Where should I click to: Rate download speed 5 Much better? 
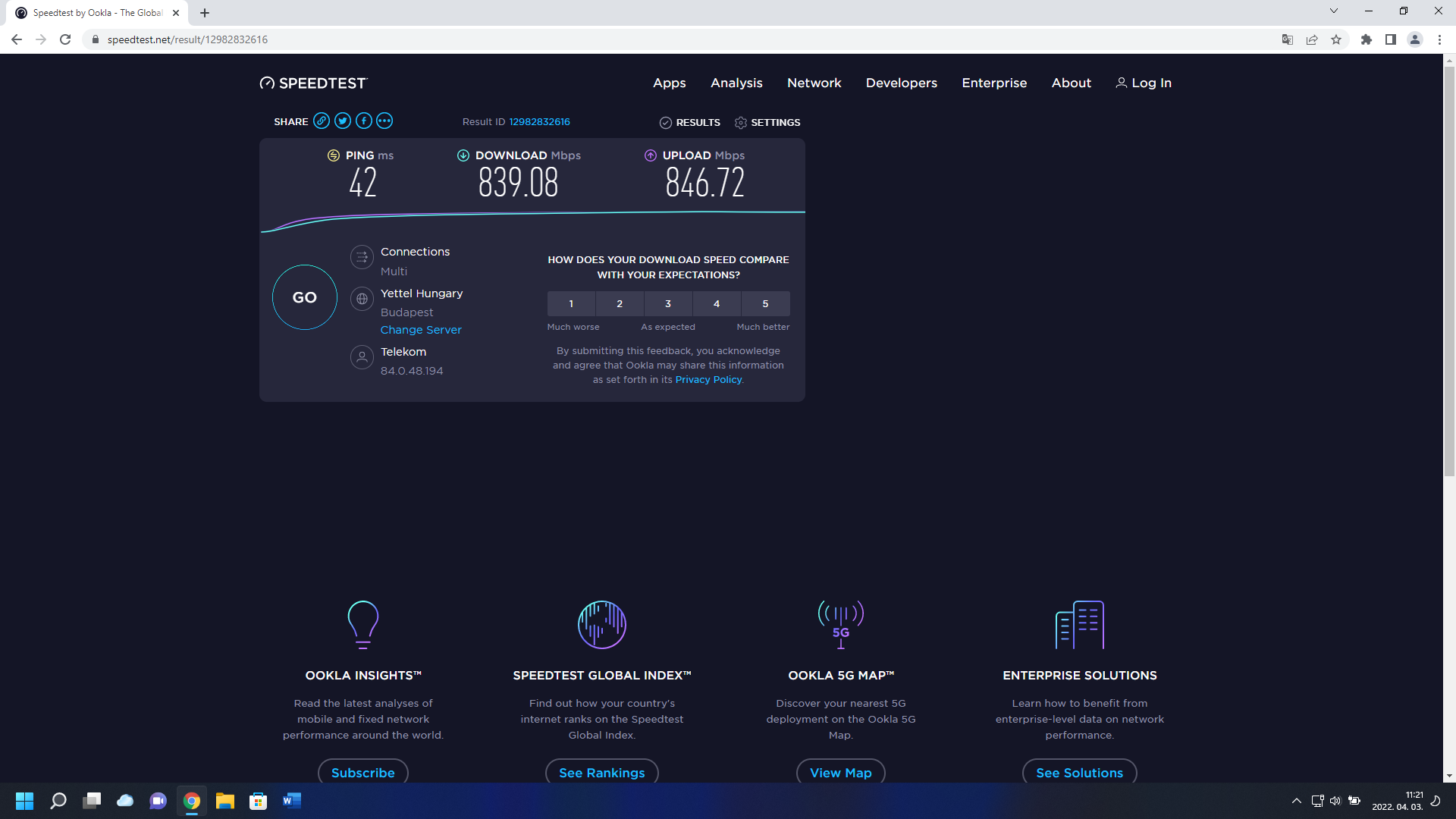(x=765, y=303)
